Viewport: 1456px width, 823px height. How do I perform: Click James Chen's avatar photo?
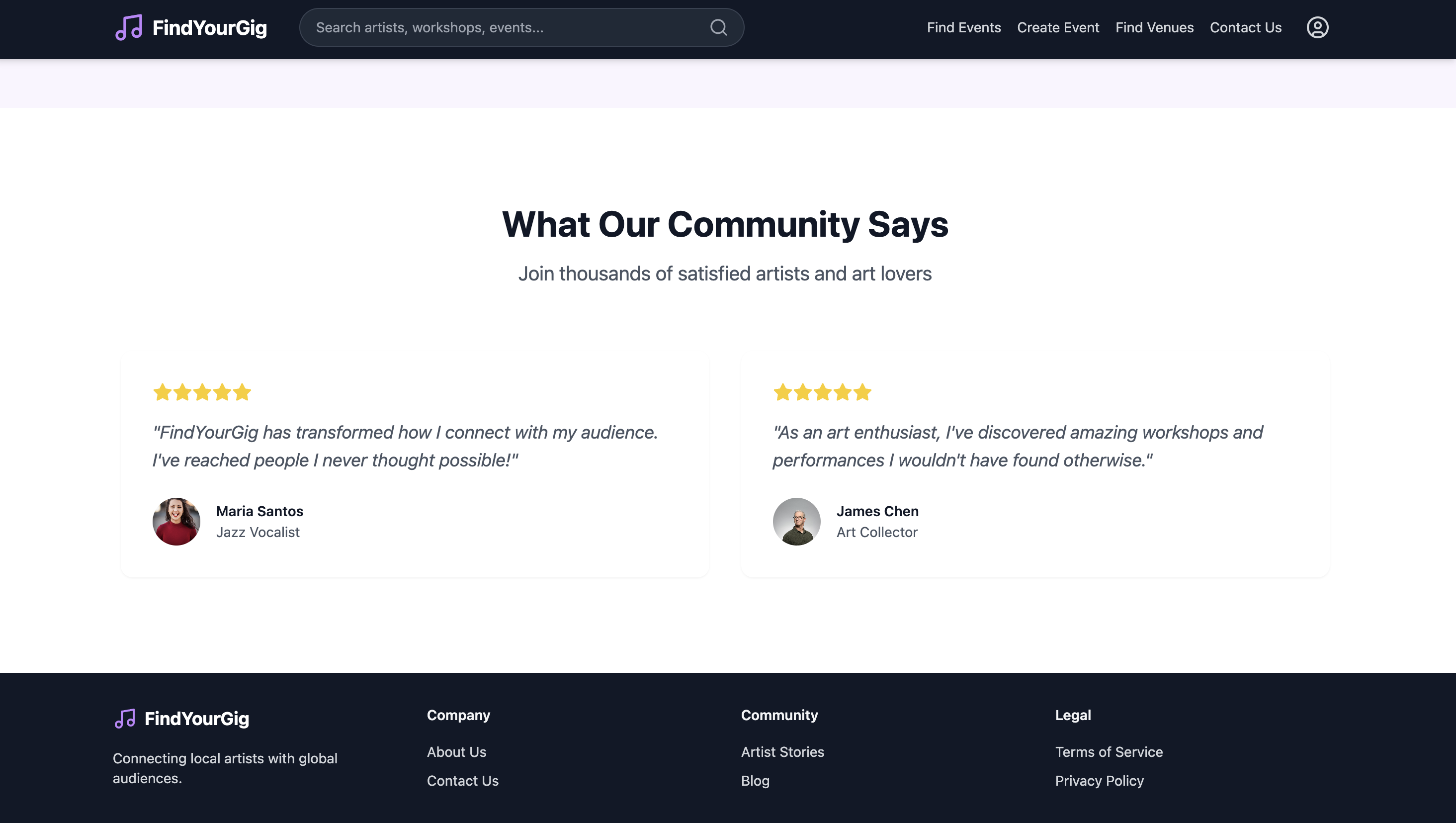pos(796,521)
